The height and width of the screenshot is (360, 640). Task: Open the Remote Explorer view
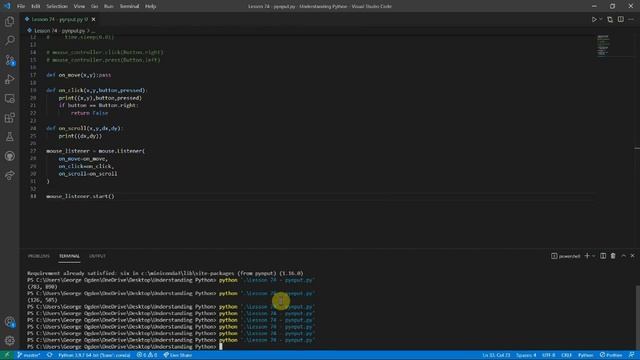point(9,98)
